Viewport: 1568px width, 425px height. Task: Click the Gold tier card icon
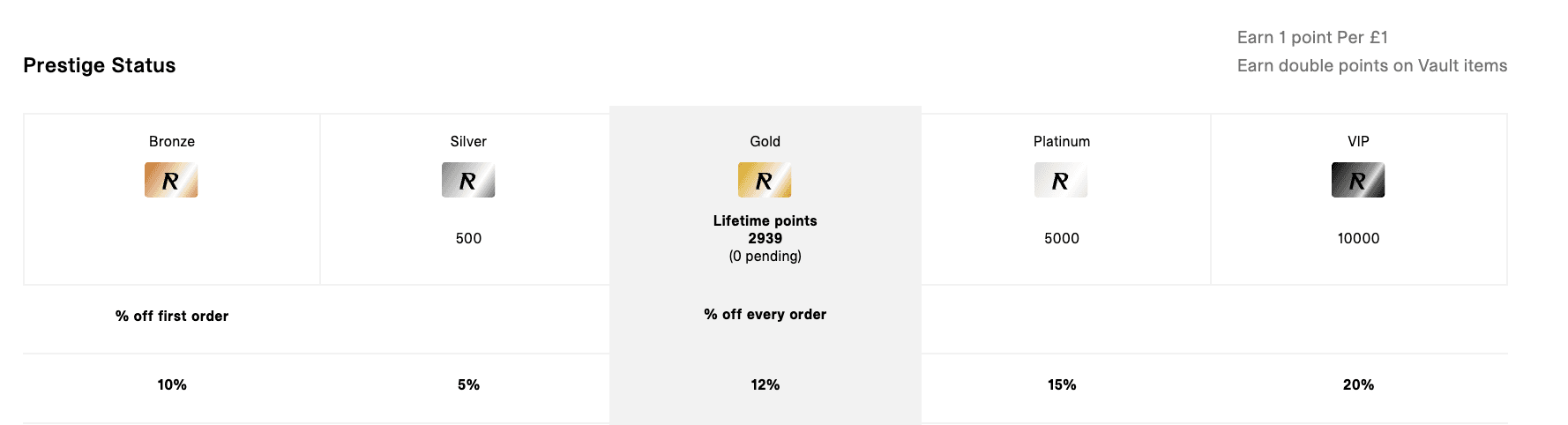coord(765,180)
